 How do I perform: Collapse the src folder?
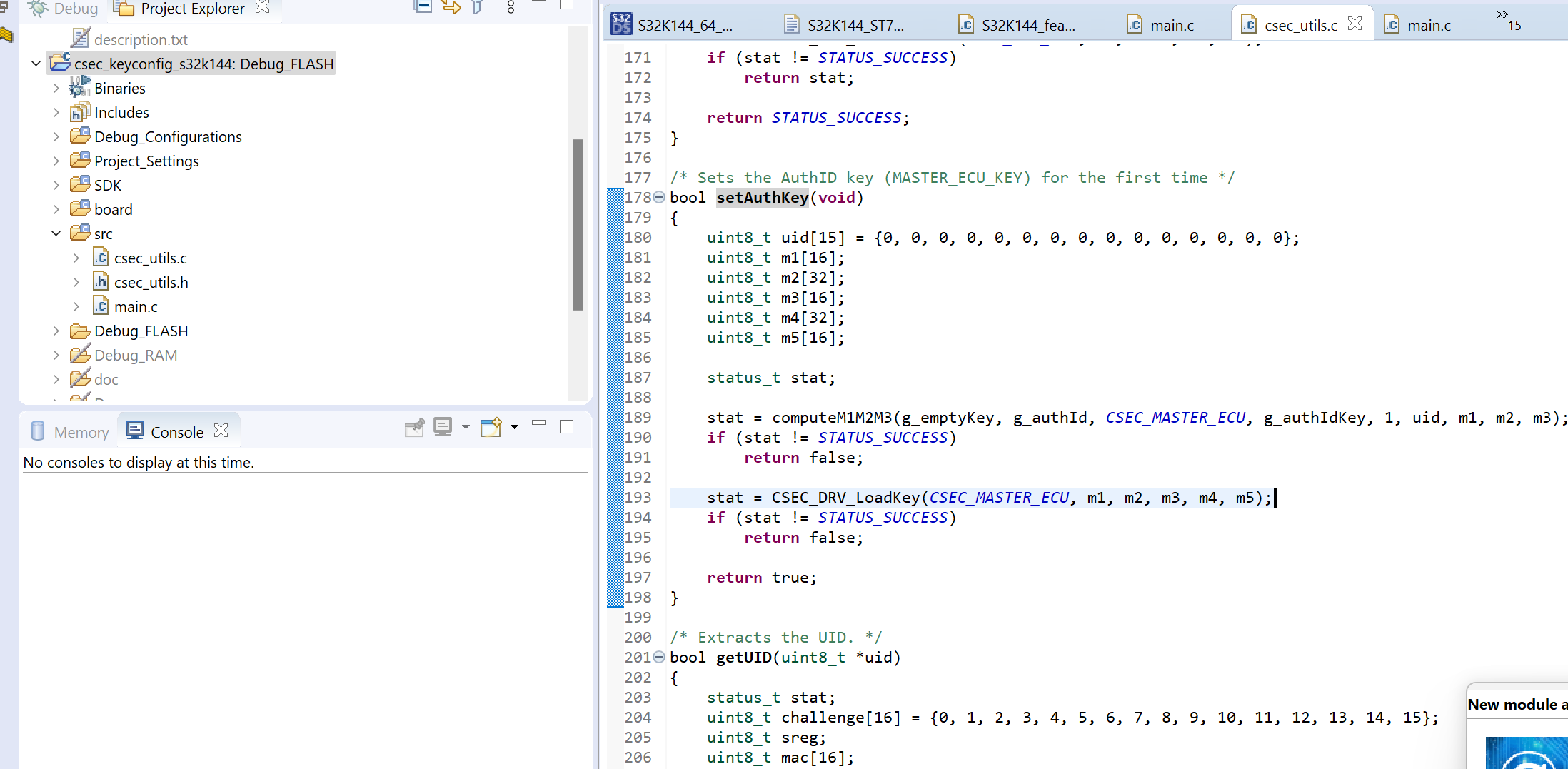coord(56,233)
